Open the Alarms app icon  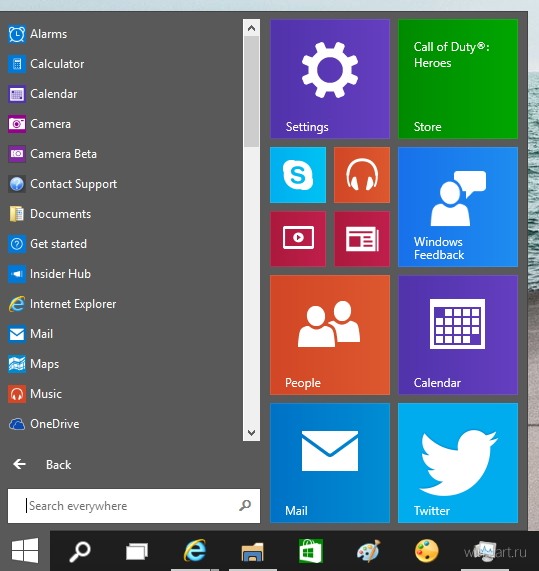click(17, 34)
